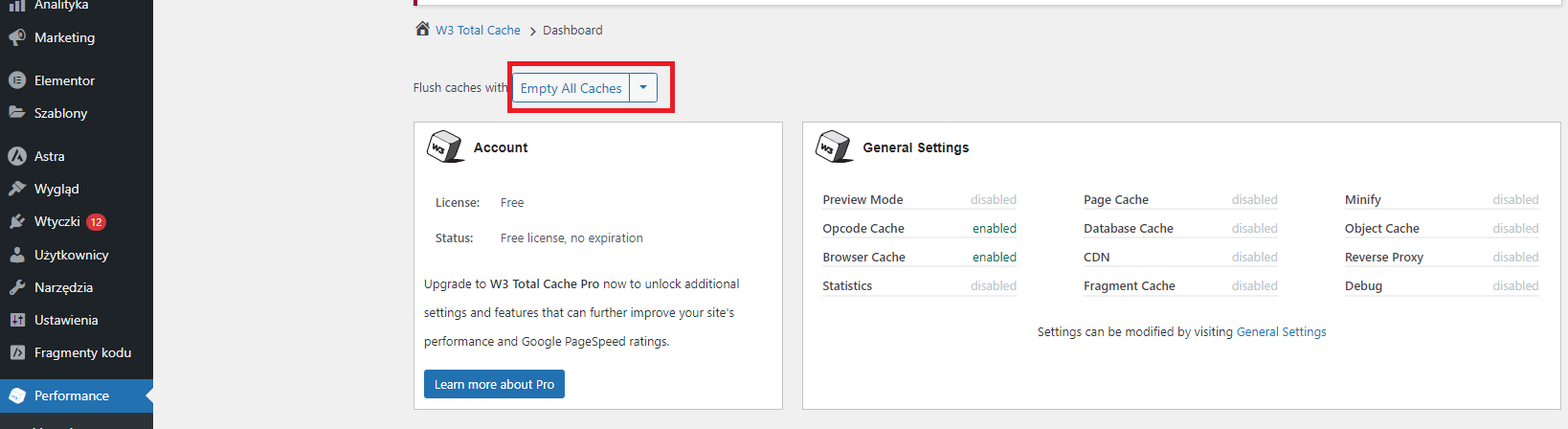Expand the Empty All Caches dropdown arrow

[643, 88]
